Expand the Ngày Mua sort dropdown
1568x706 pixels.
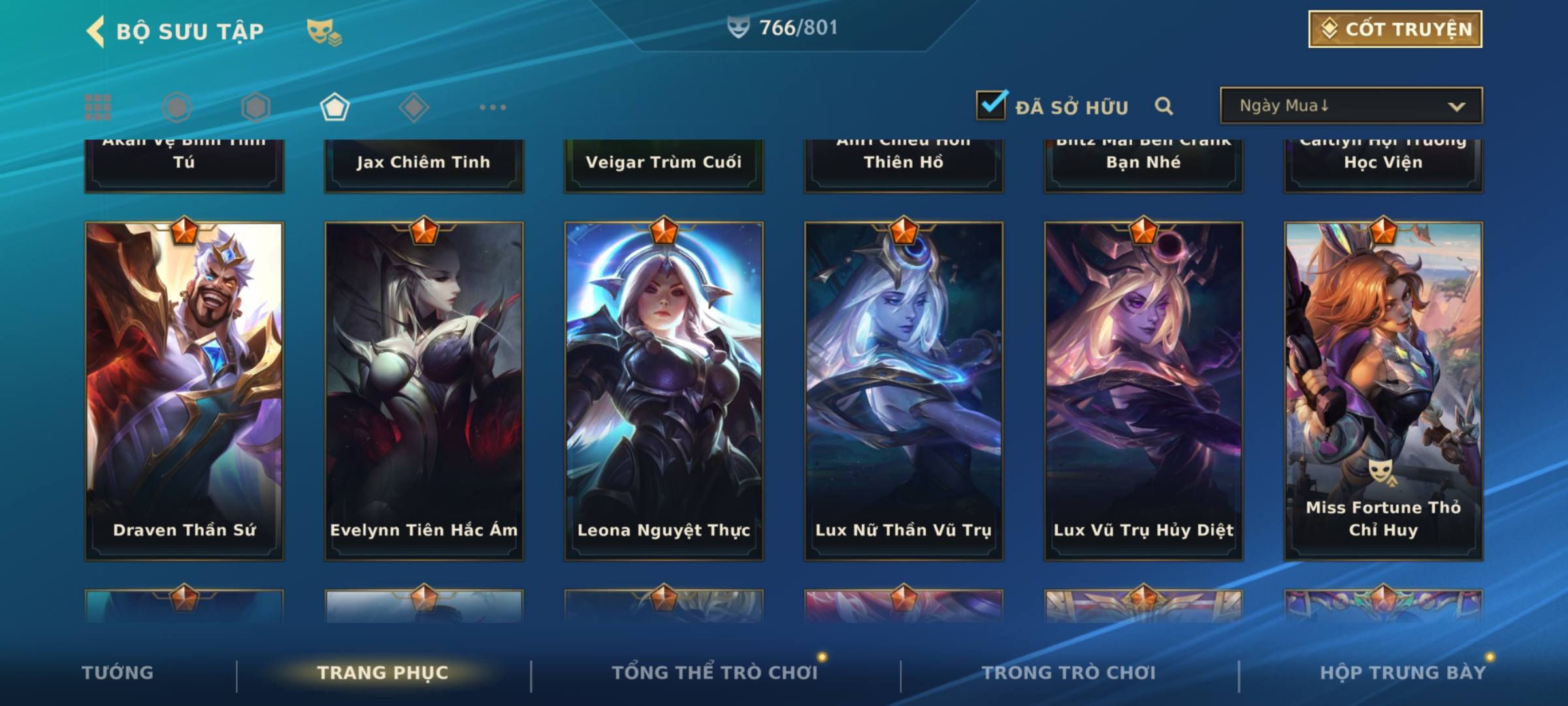click(x=1351, y=106)
